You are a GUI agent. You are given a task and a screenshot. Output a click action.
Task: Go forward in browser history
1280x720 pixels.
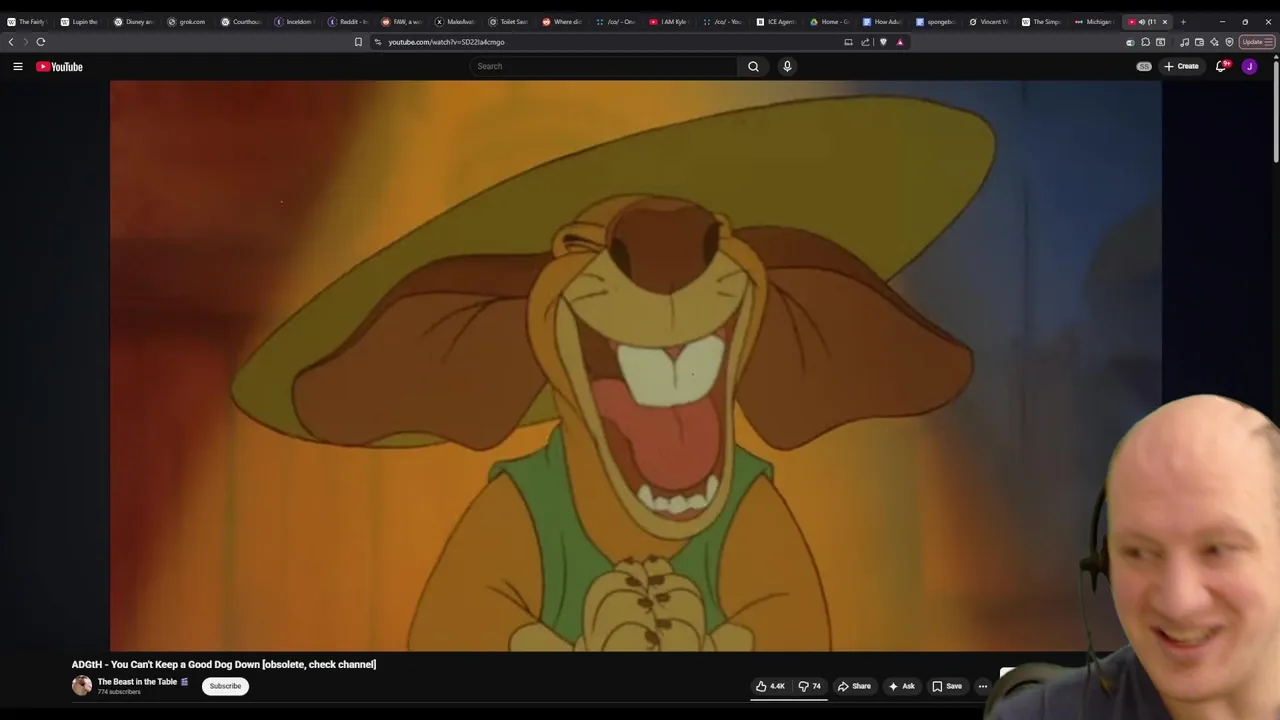(25, 42)
